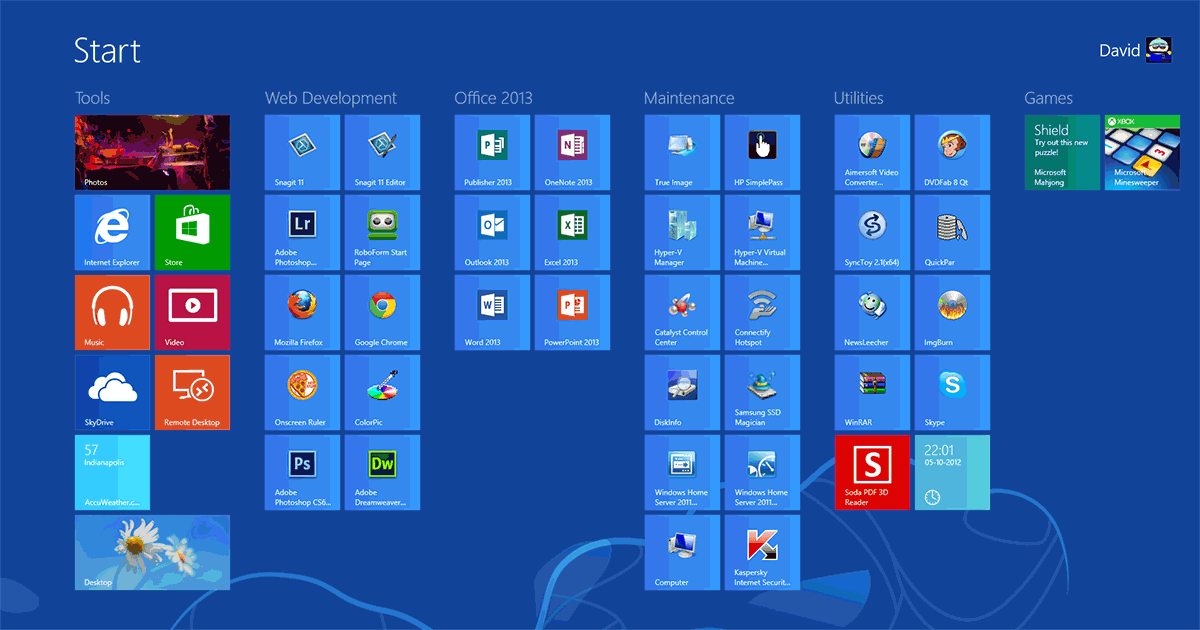Open Soda PDF 3D Reader tile

pos(872,472)
